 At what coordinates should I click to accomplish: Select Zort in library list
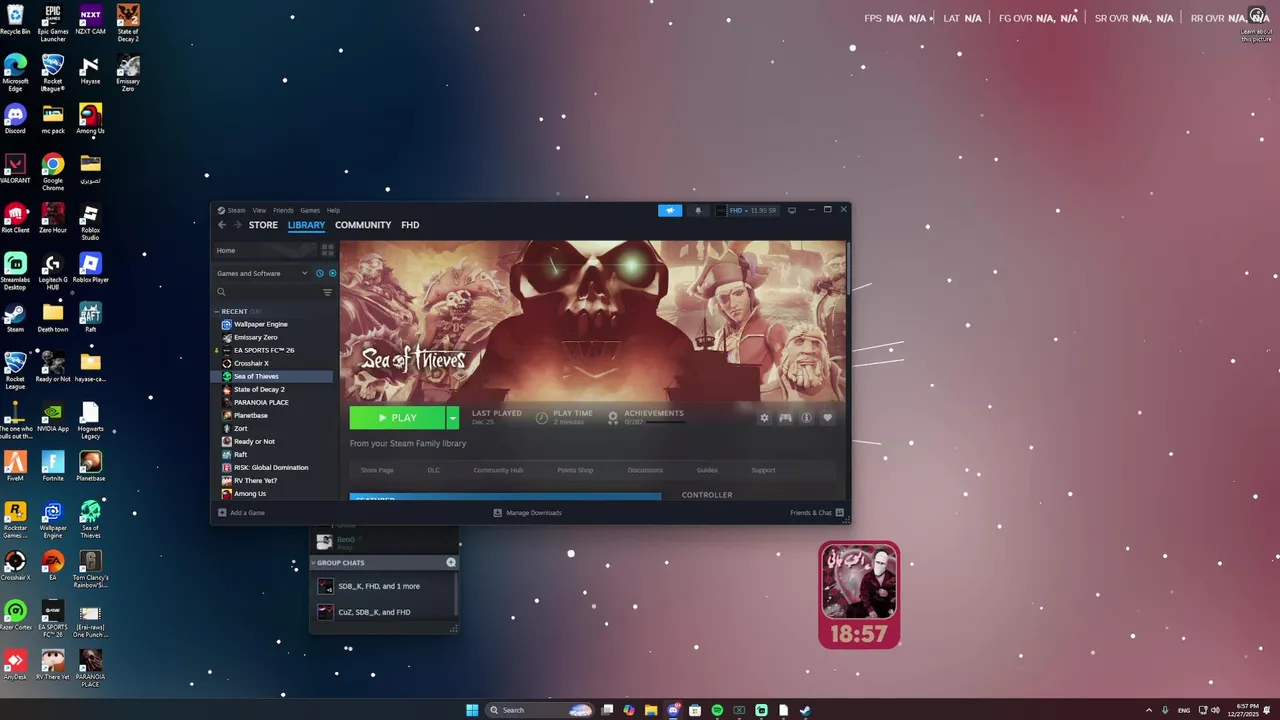(240, 428)
